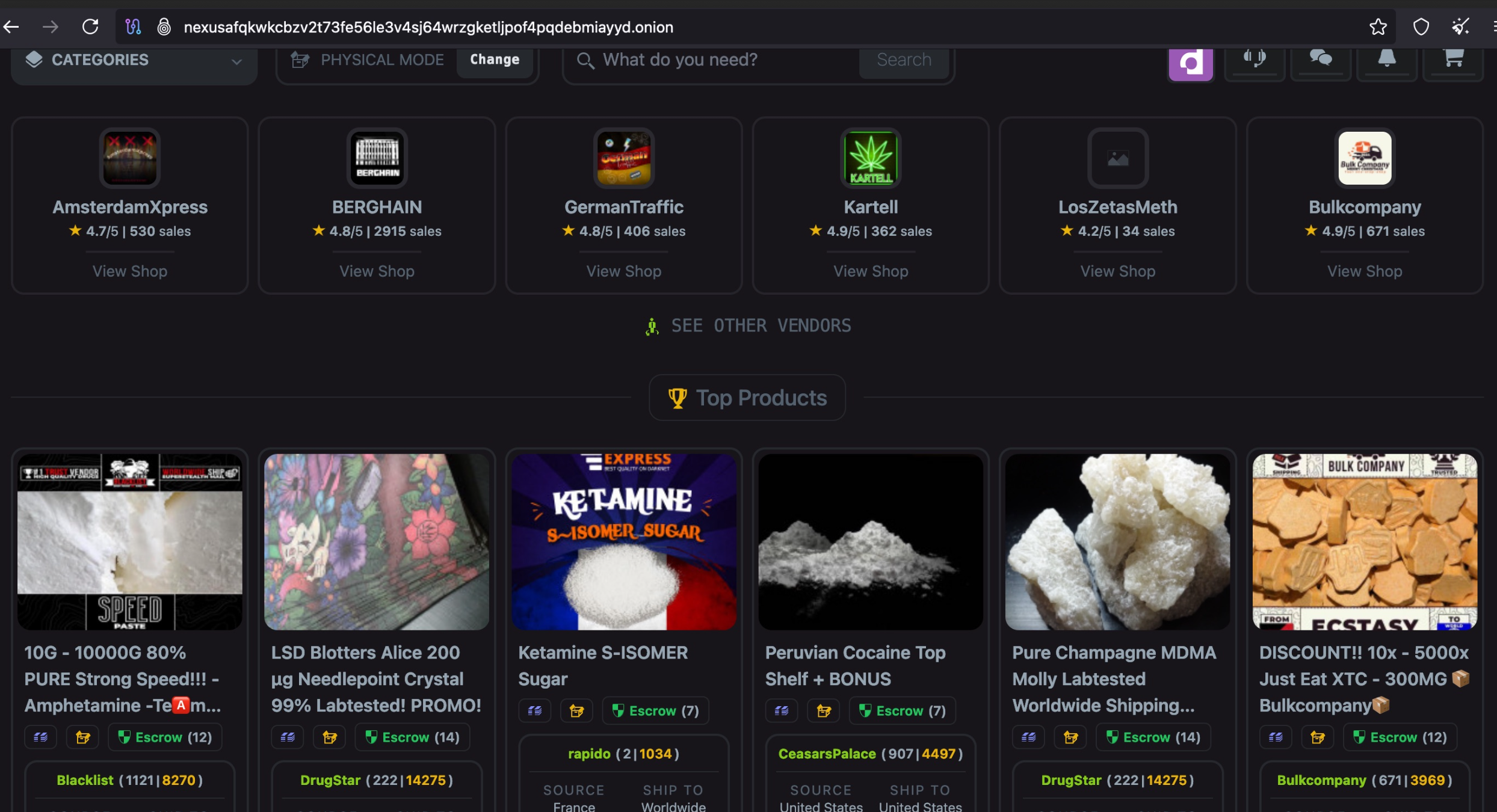
Task: Toggle the security shield in the address bar
Action: coord(1421,26)
